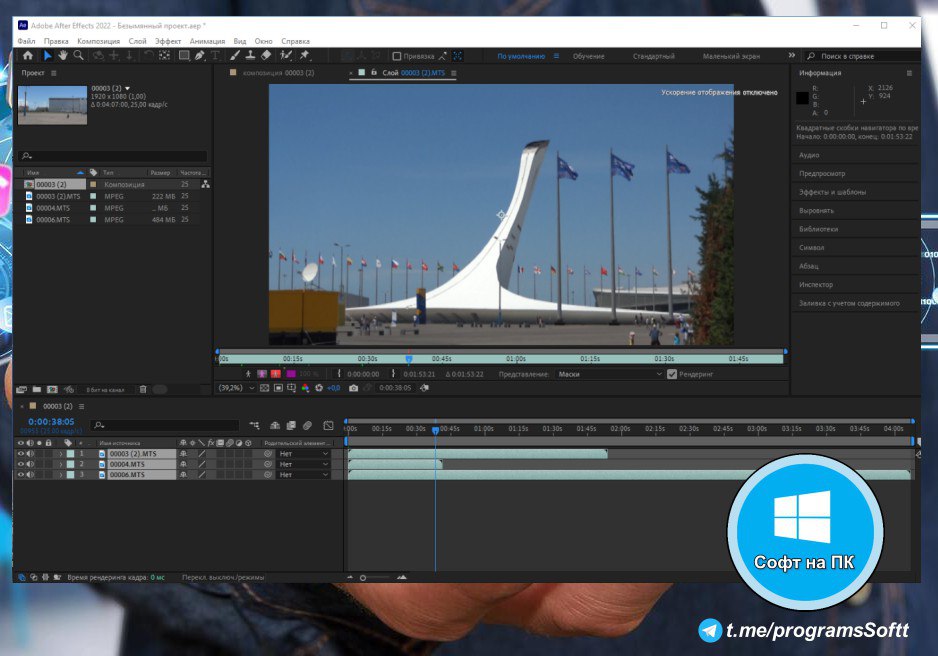Image resolution: width=938 pixels, height=656 pixels.
Task: Toggle the Рендеринг checkbox
Action: pos(672,374)
